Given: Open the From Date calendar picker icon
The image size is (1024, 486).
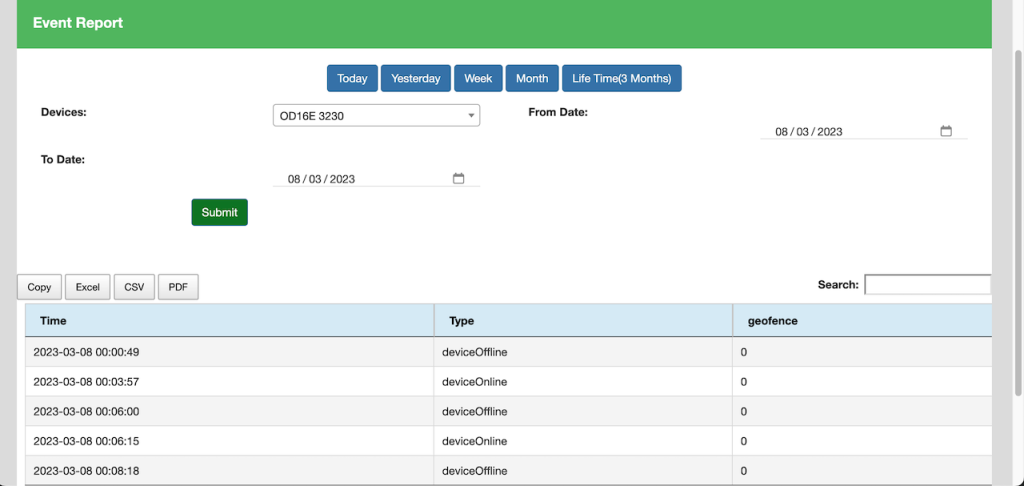Looking at the screenshot, I should (x=945, y=131).
